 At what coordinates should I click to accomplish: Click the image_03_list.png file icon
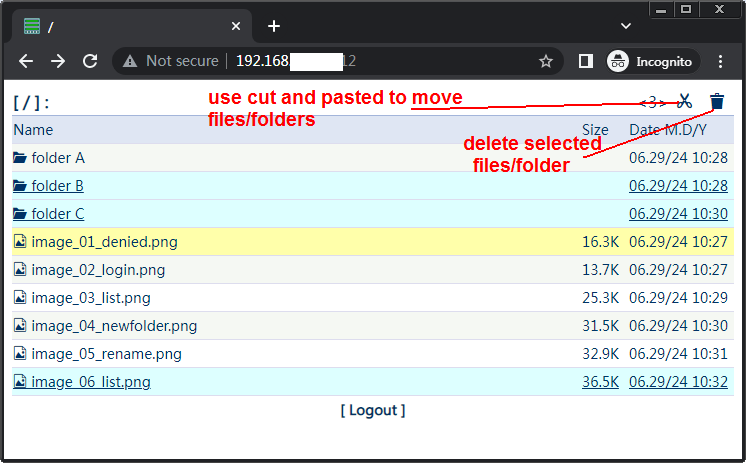(x=20, y=298)
